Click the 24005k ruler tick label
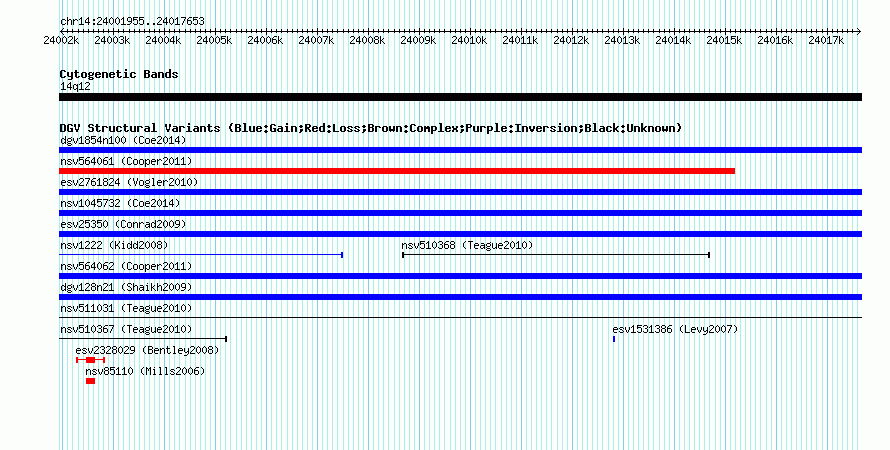The height and width of the screenshot is (450, 890). [x=215, y=40]
